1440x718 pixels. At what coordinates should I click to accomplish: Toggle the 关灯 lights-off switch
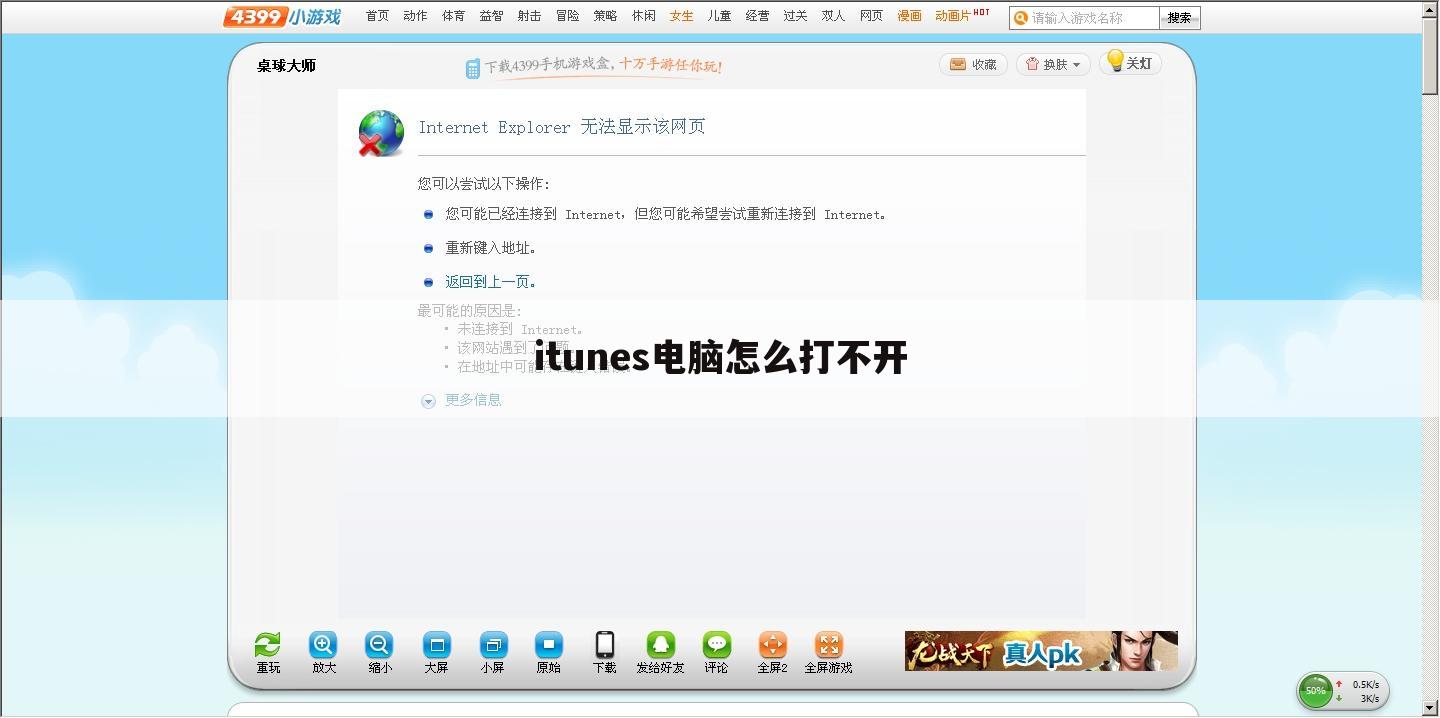click(1129, 63)
